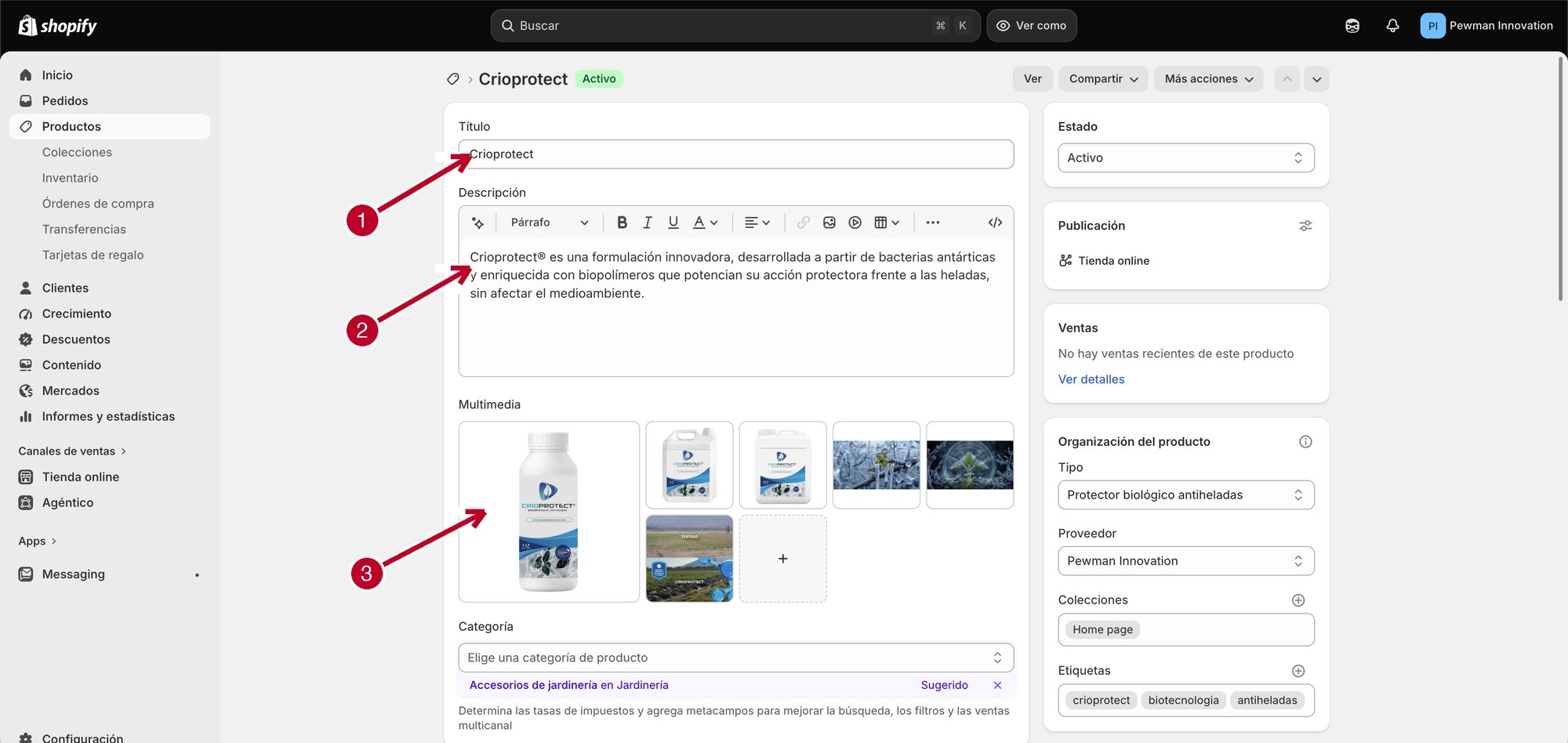Select the main Crioprotect bottle thumbnail

[x=549, y=512]
